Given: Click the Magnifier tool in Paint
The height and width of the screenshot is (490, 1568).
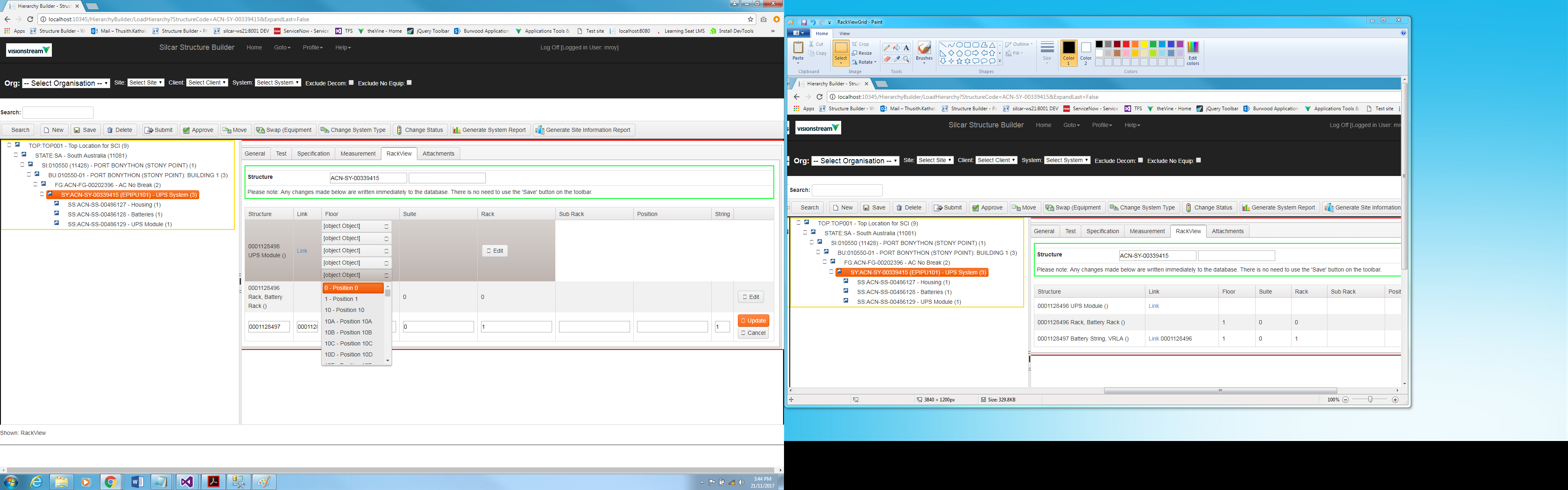Looking at the screenshot, I should [906, 59].
